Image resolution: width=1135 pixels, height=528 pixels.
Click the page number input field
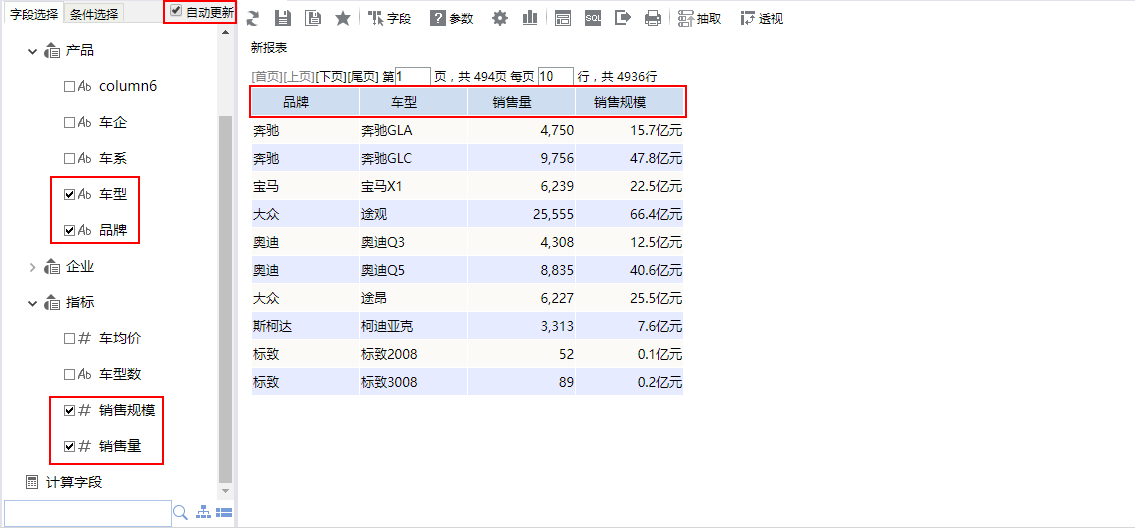coord(413,76)
